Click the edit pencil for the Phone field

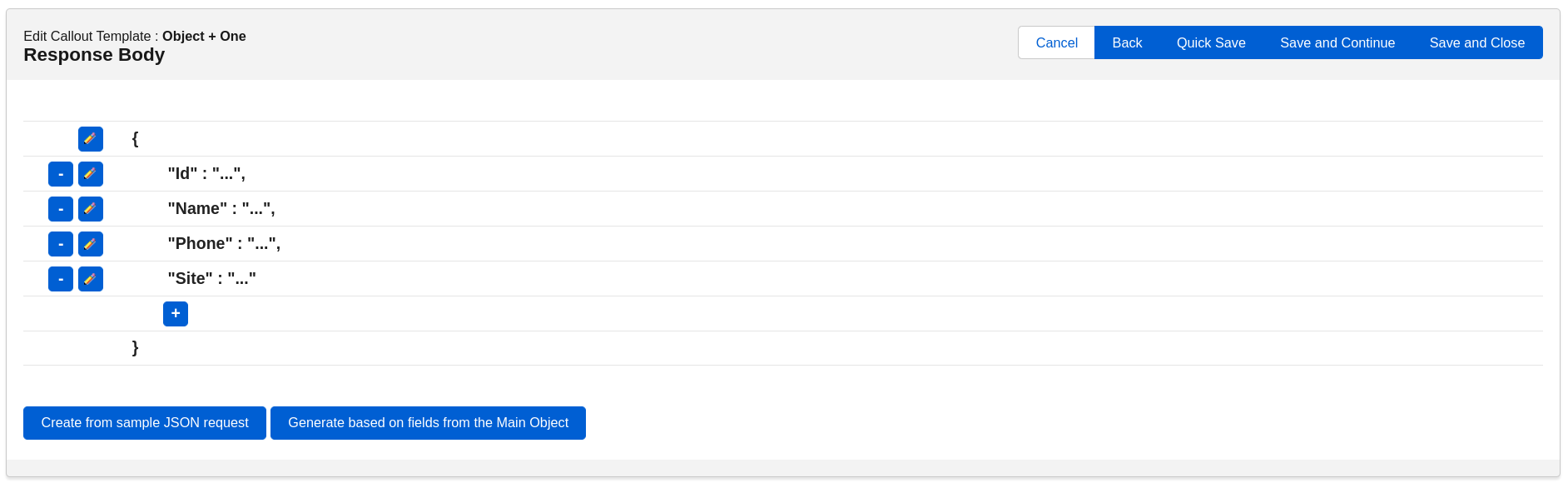(x=91, y=244)
